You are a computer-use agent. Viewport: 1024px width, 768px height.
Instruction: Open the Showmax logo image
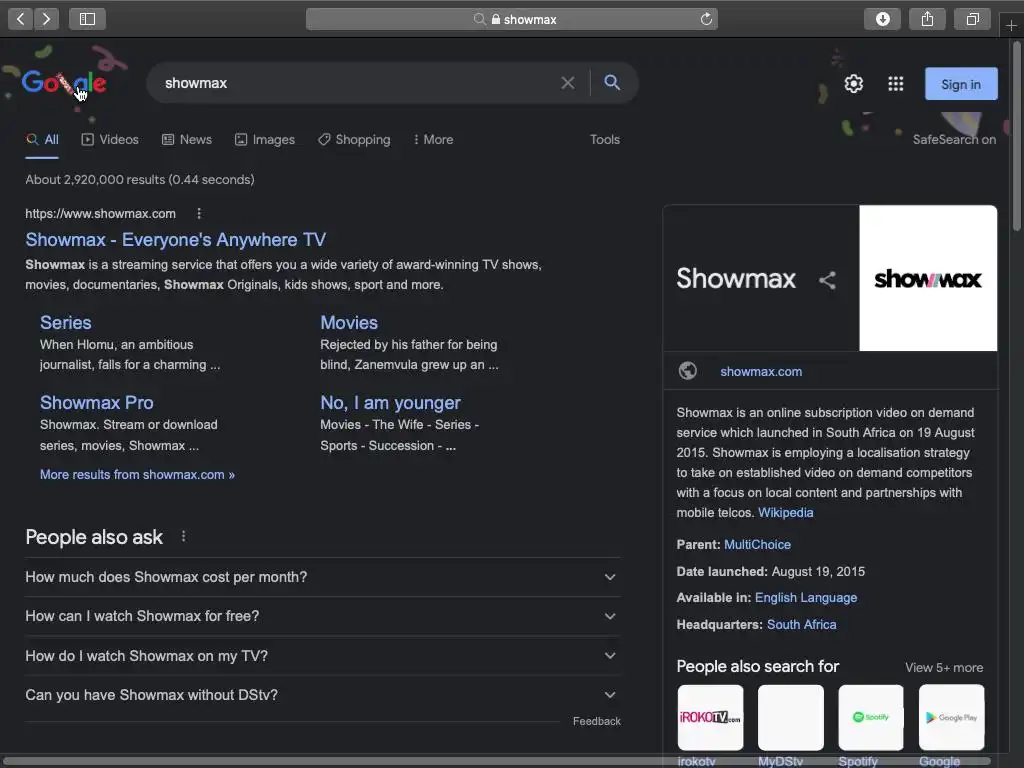point(928,278)
